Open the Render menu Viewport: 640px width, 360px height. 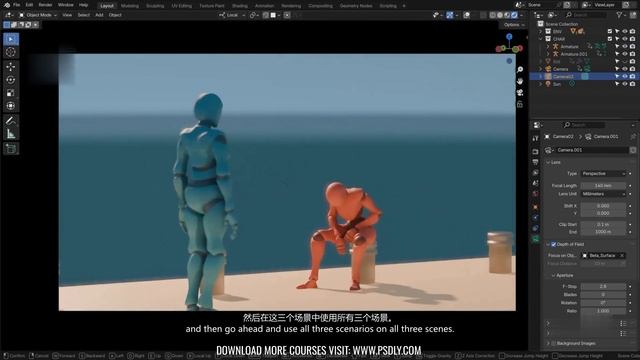pos(45,5)
